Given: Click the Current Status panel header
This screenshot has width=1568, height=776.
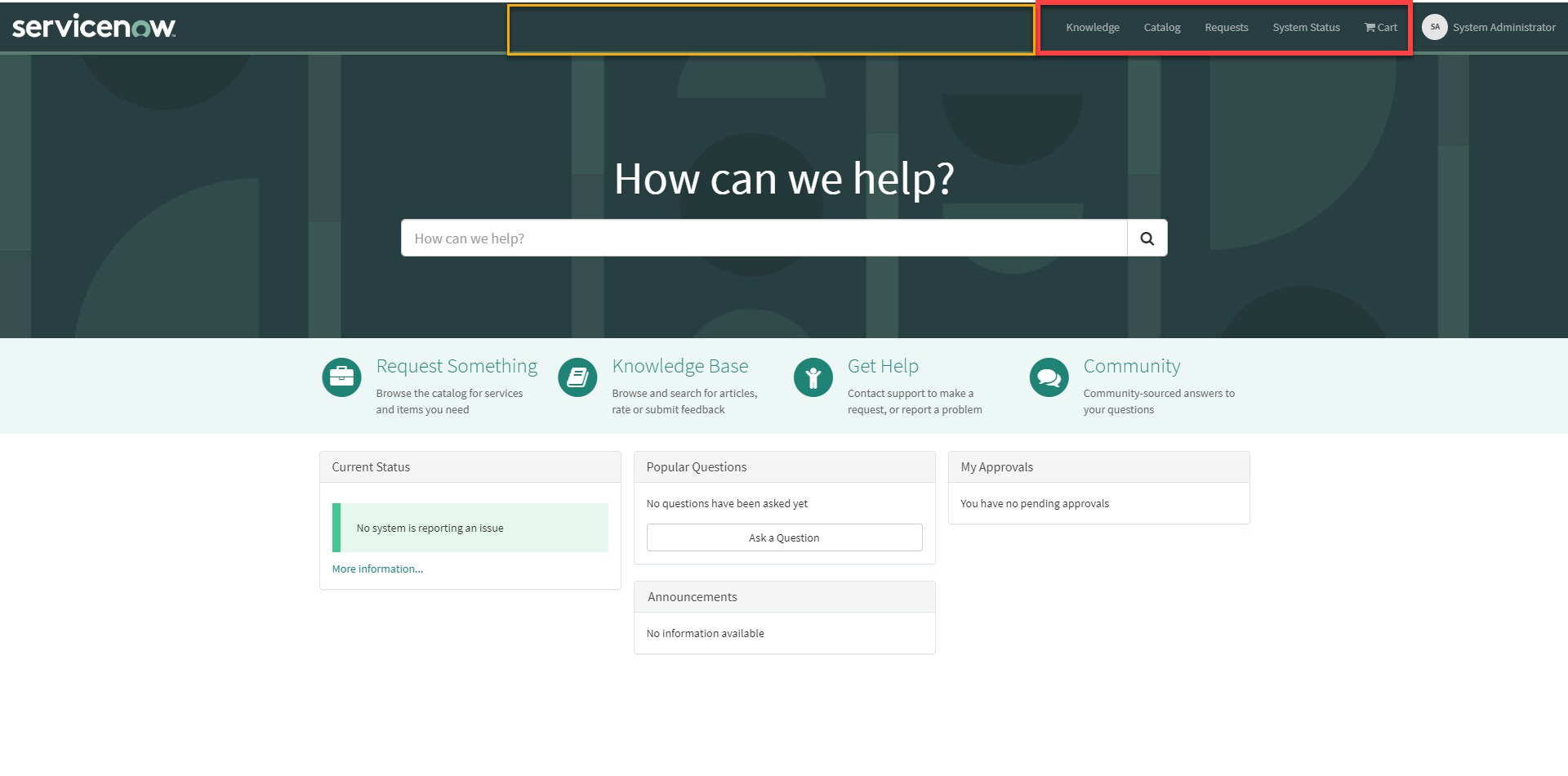Looking at the screenshot, I should [470, 467].
